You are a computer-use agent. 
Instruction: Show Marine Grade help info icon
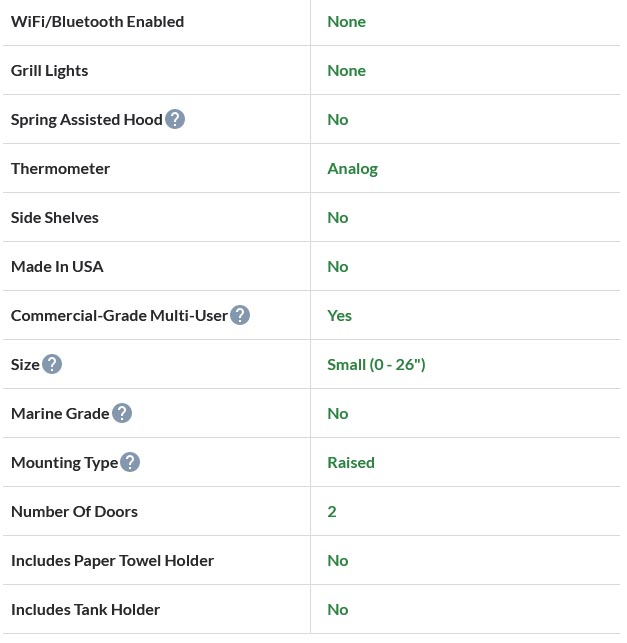pyautogui.click(x=121, y=413)
